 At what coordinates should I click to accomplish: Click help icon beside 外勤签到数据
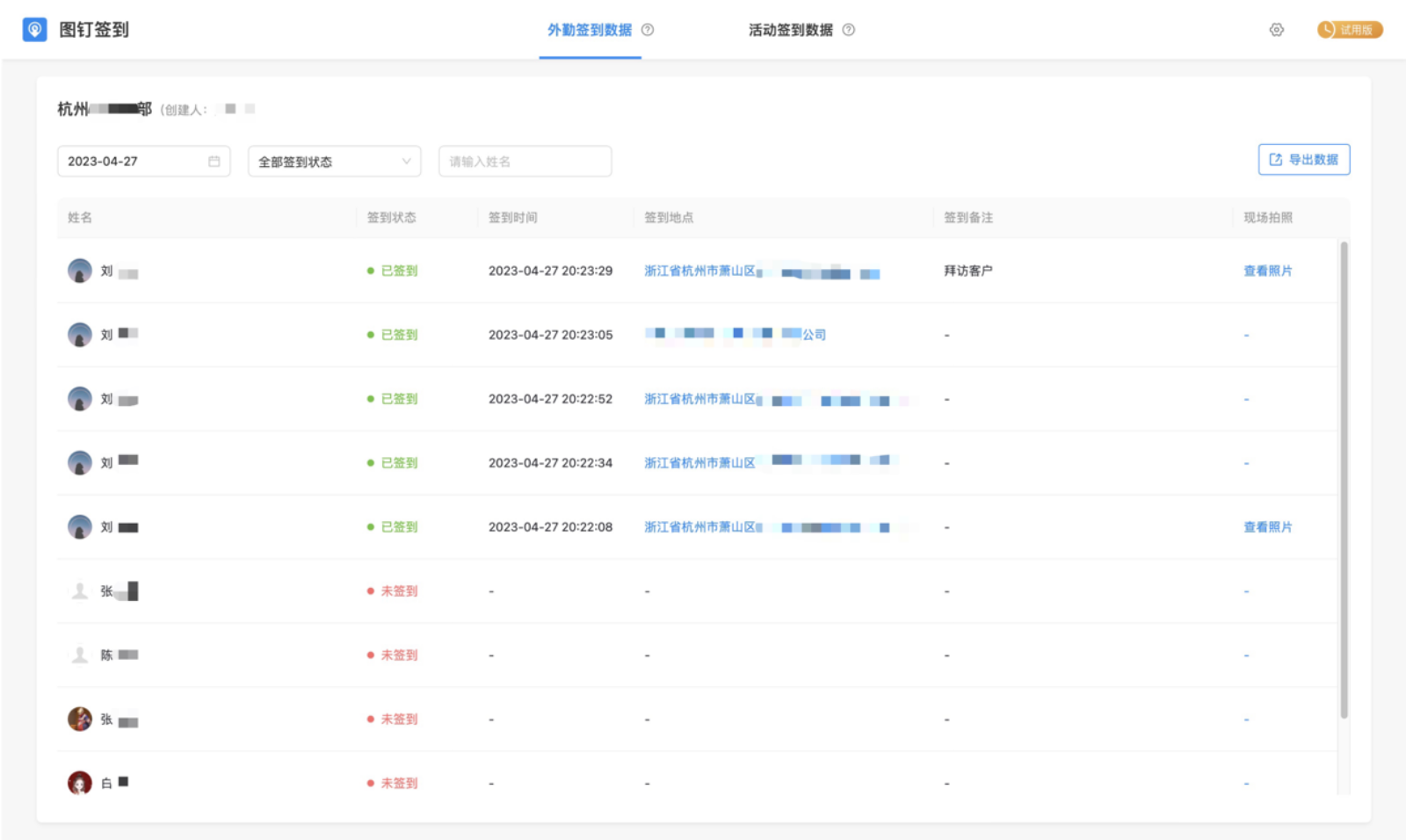[x=648, y=30]
